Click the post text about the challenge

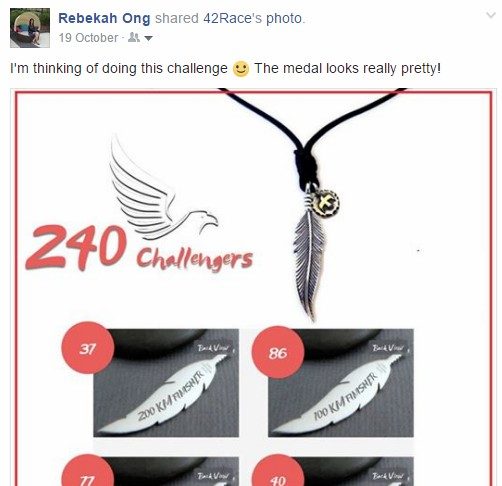point(226,69)
